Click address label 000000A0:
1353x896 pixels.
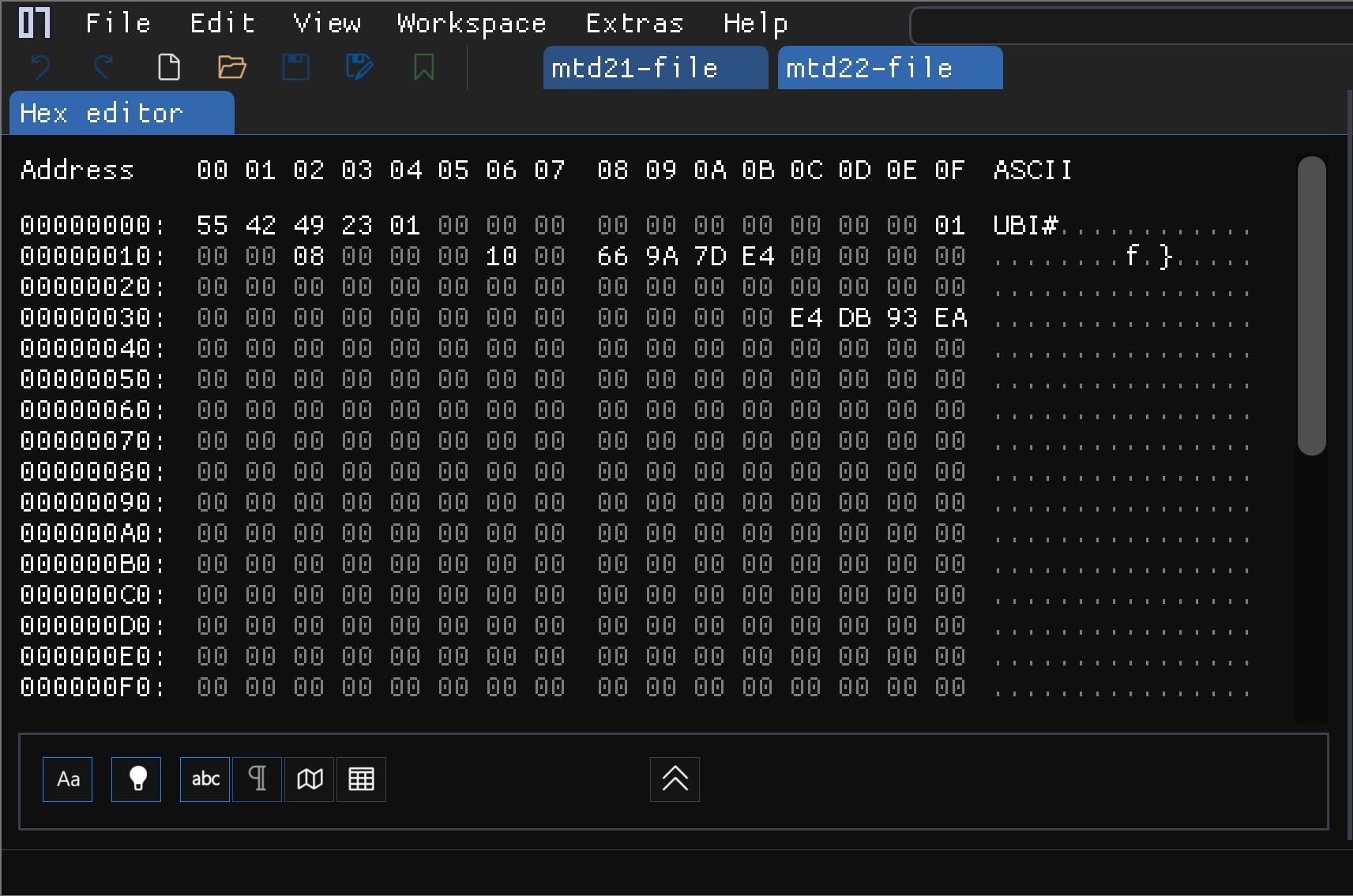(x=93, y=534)
